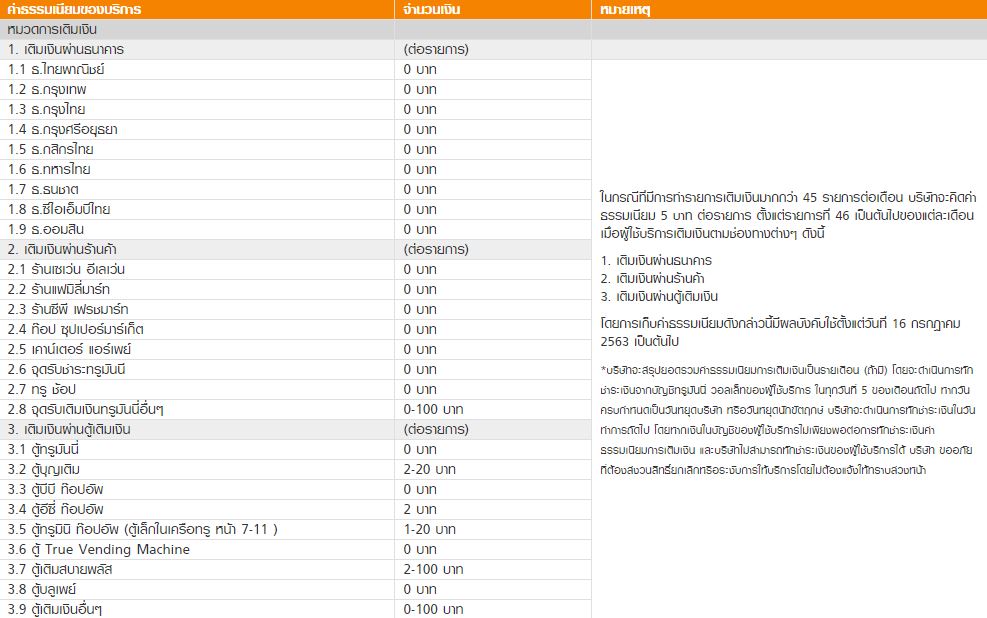Click the row '1.5 ธ.กสิกรไทย'

(x=51, y=149)
